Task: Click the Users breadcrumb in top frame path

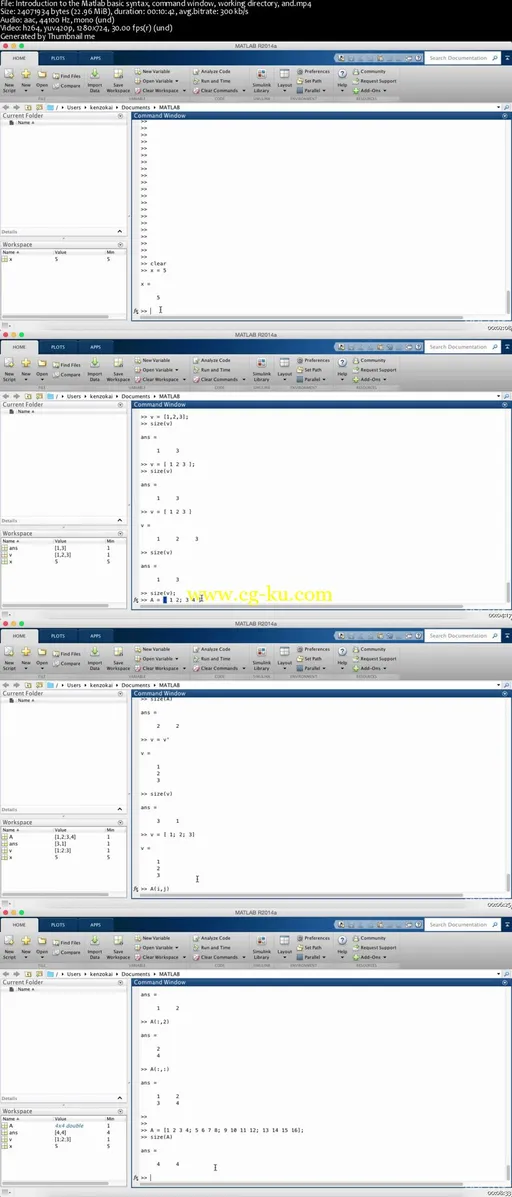Action: click(73, 108)
